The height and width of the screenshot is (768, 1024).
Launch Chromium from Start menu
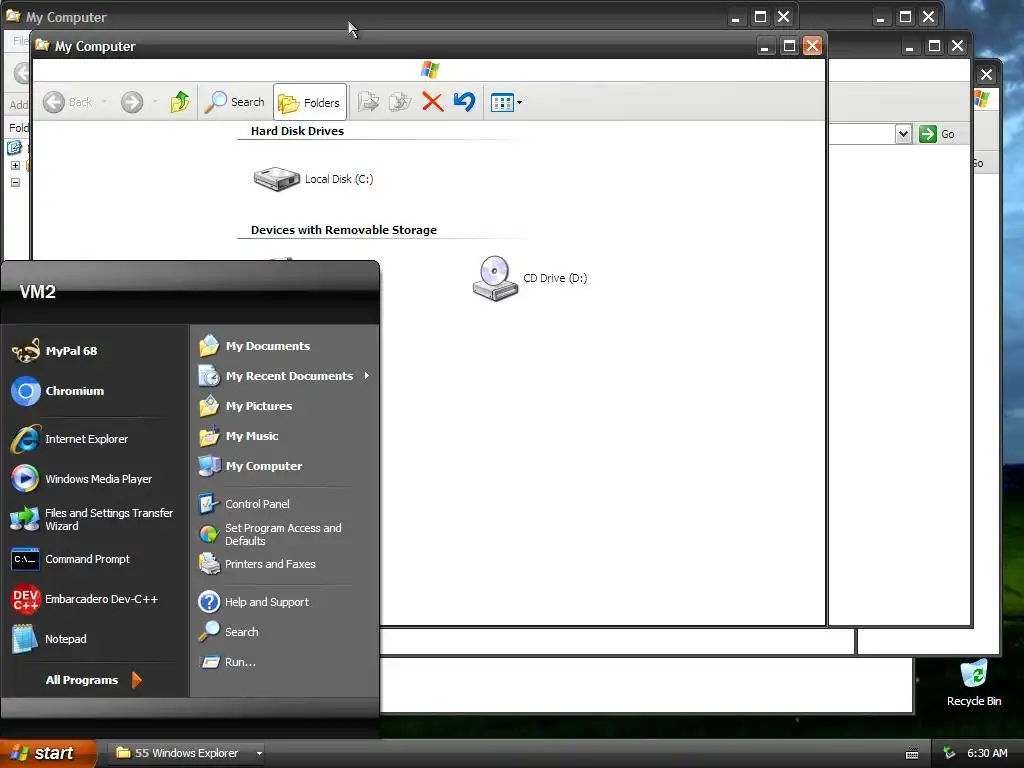coord(95,391)
